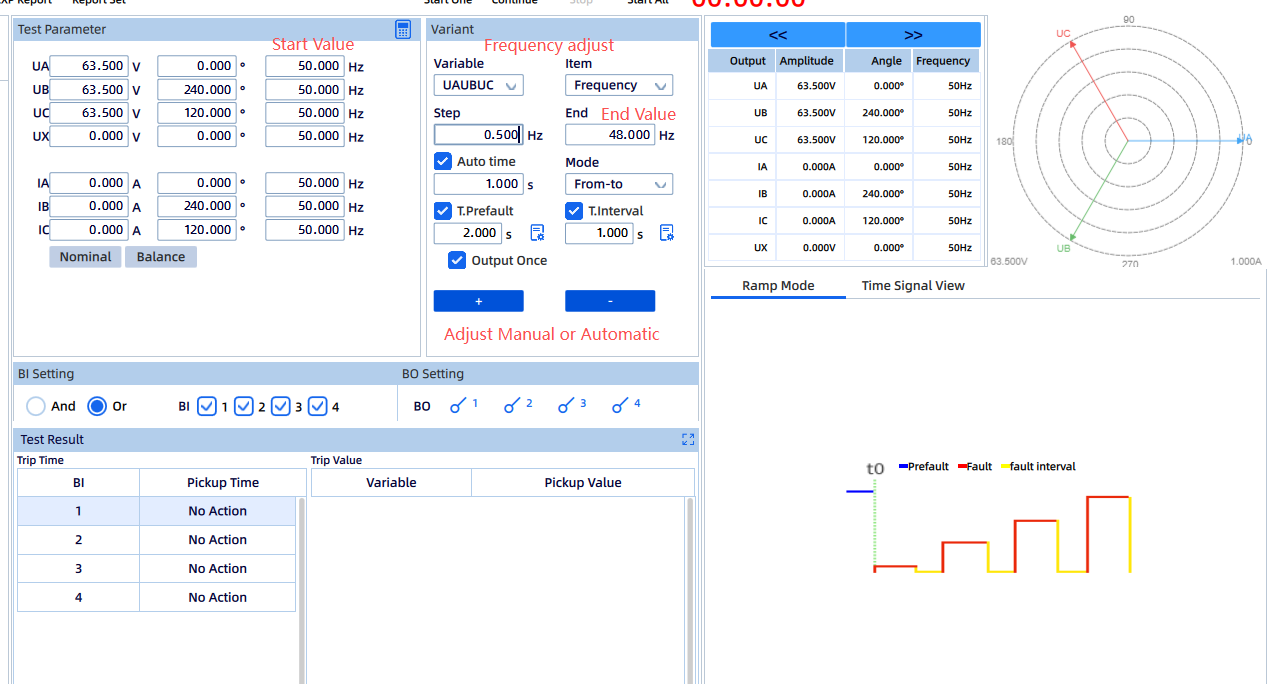
Task: Click the End value frequency field
Action: pos(610,135)
